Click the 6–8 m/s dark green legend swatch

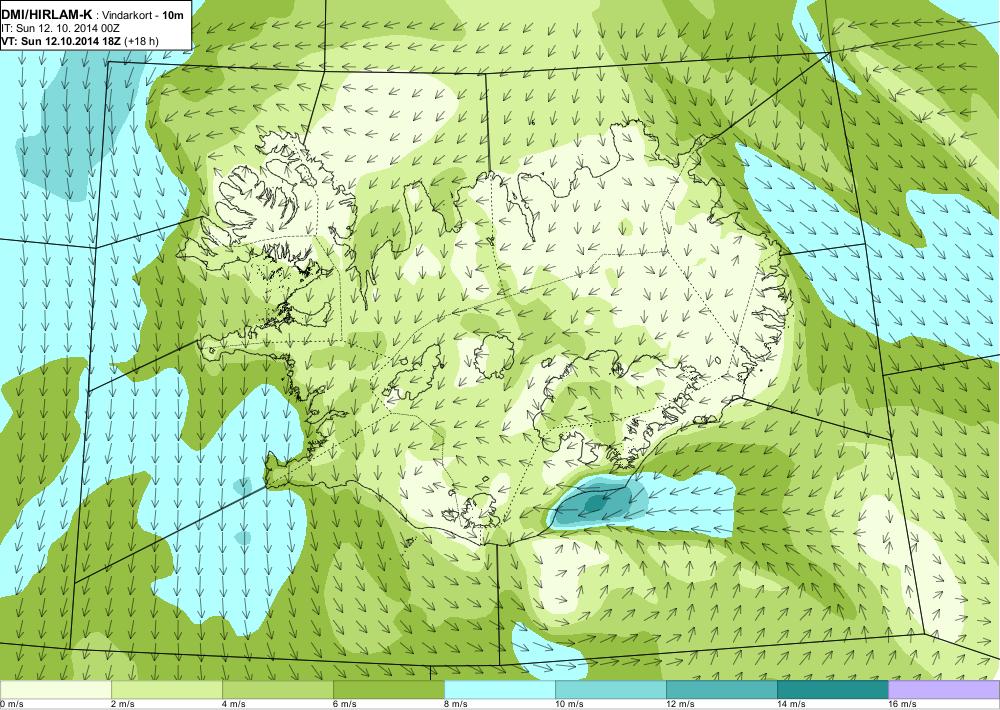[x=388, y=689]
